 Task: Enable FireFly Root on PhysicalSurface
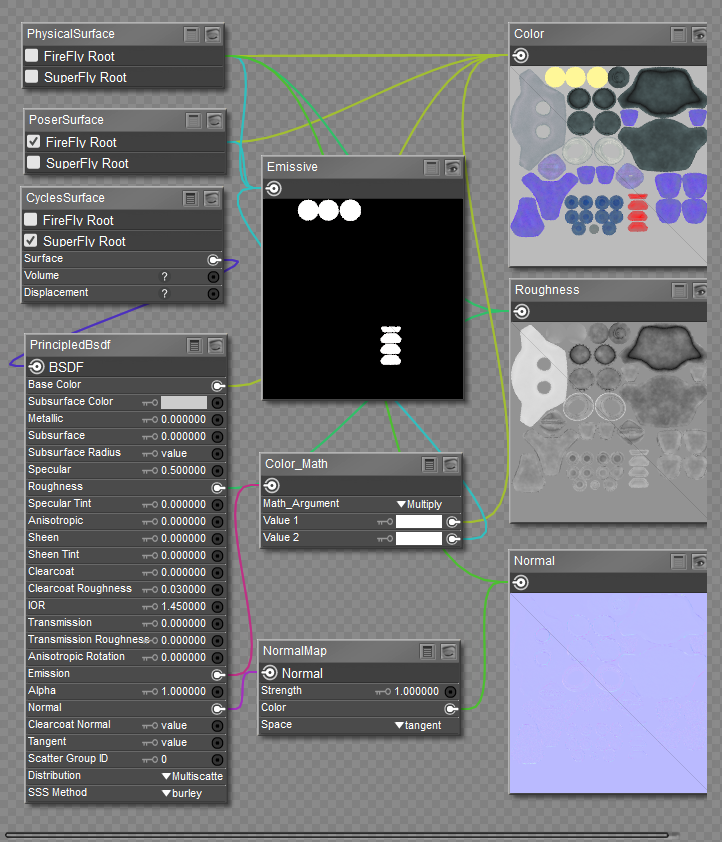33,56
